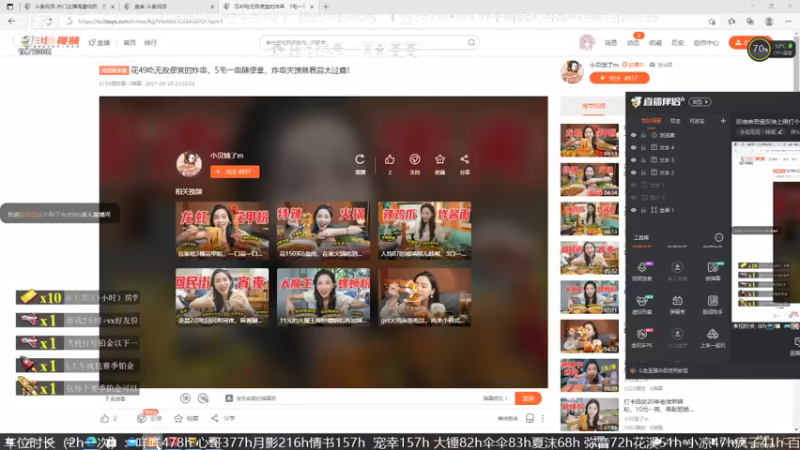
Task: Click the magnifier search icon in site header
Action: pos(471,43)
